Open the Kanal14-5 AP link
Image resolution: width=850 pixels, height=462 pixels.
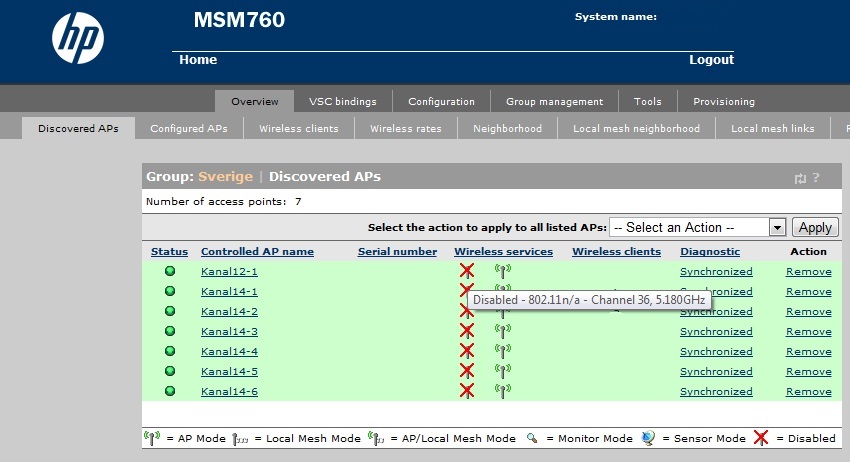229,371
